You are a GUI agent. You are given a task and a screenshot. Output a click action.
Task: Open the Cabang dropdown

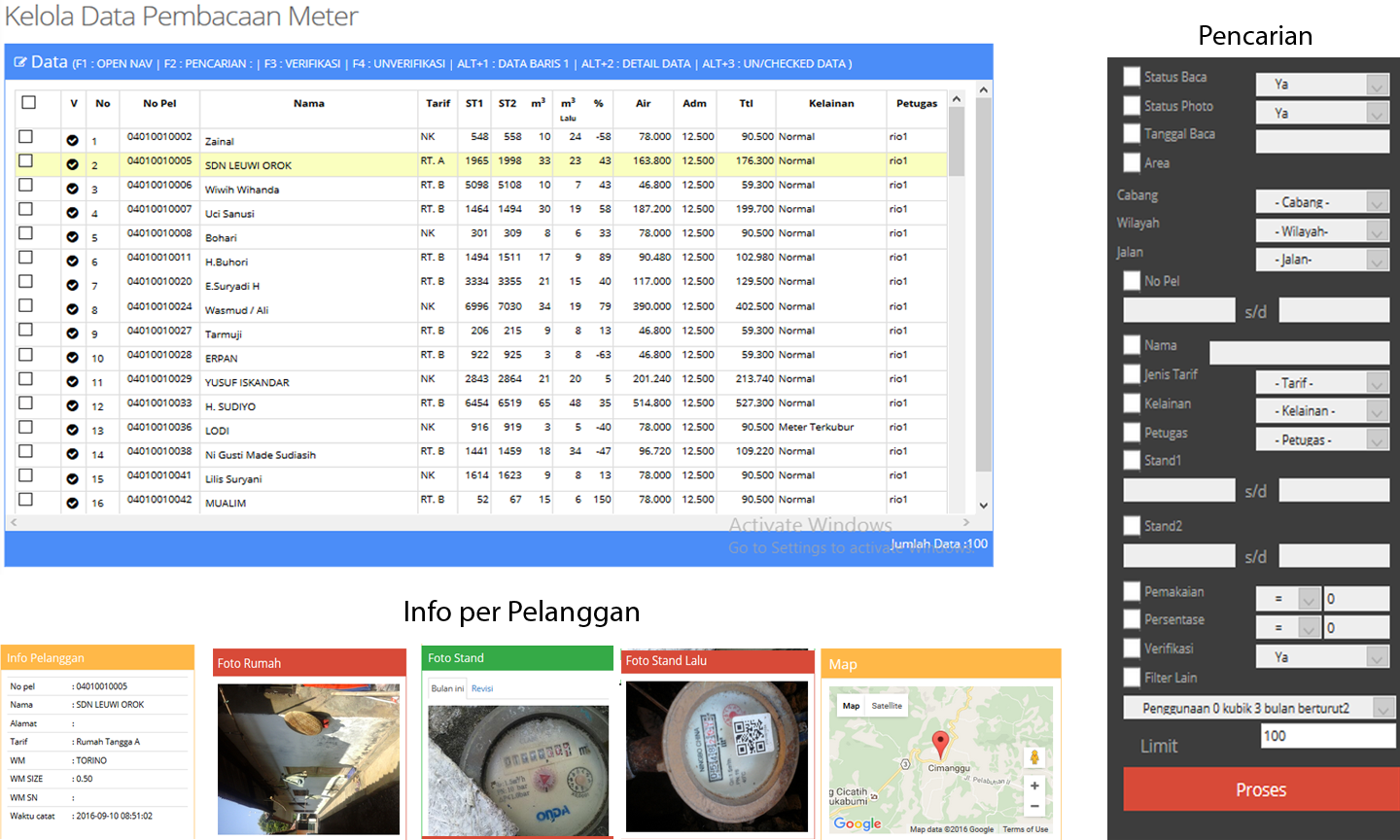[1322, 201]
